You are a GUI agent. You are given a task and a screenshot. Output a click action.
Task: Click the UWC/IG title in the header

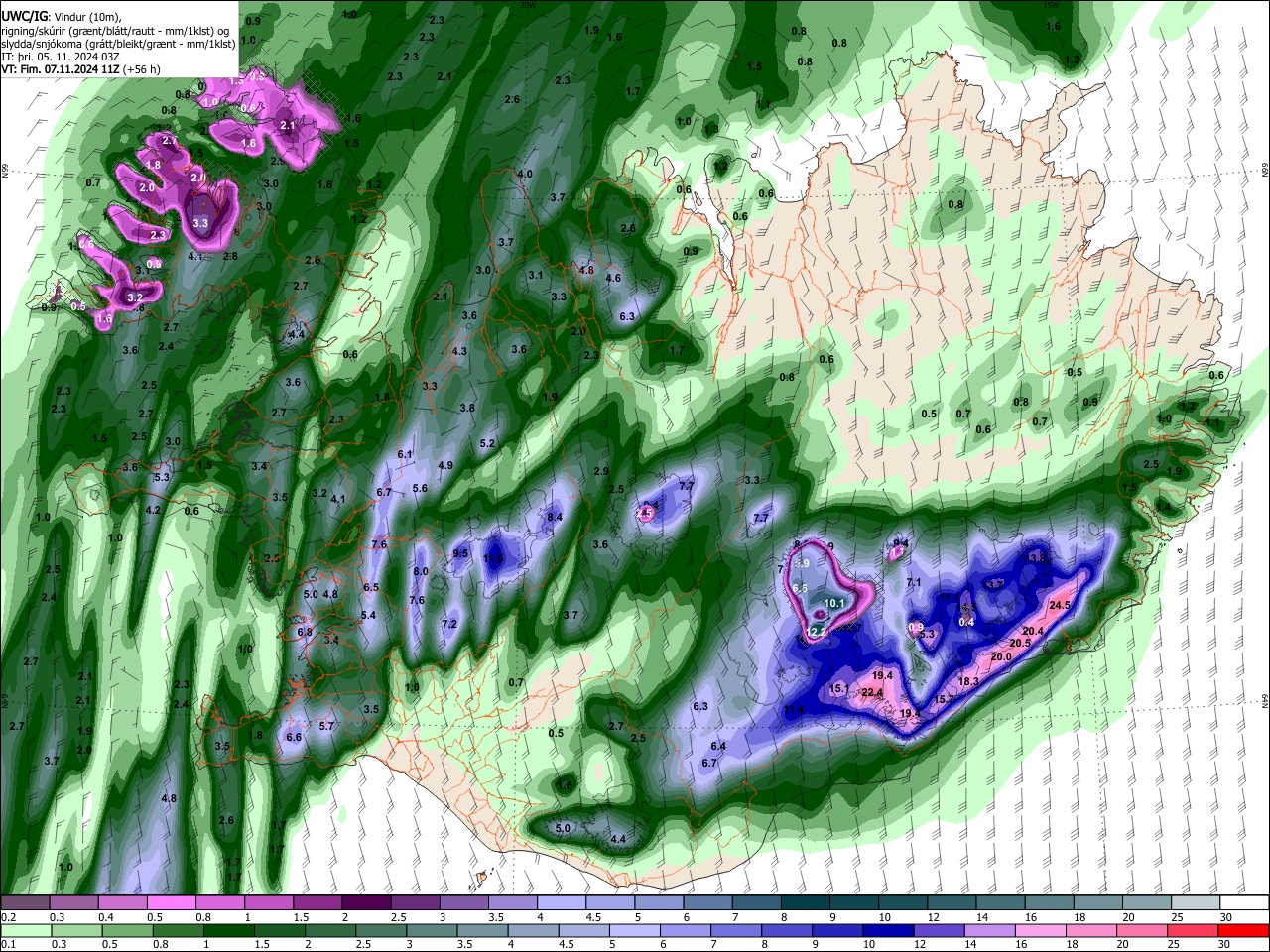(x=24, y=16)
